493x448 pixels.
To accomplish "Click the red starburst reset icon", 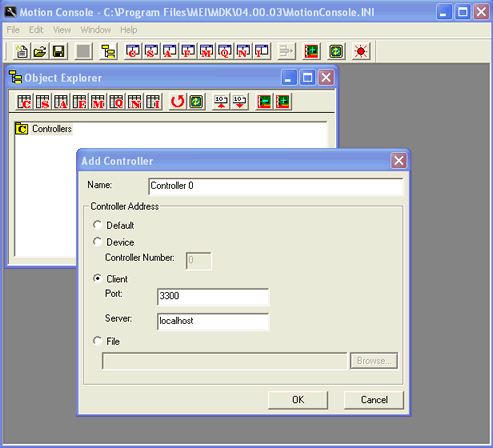I will 361,51.
